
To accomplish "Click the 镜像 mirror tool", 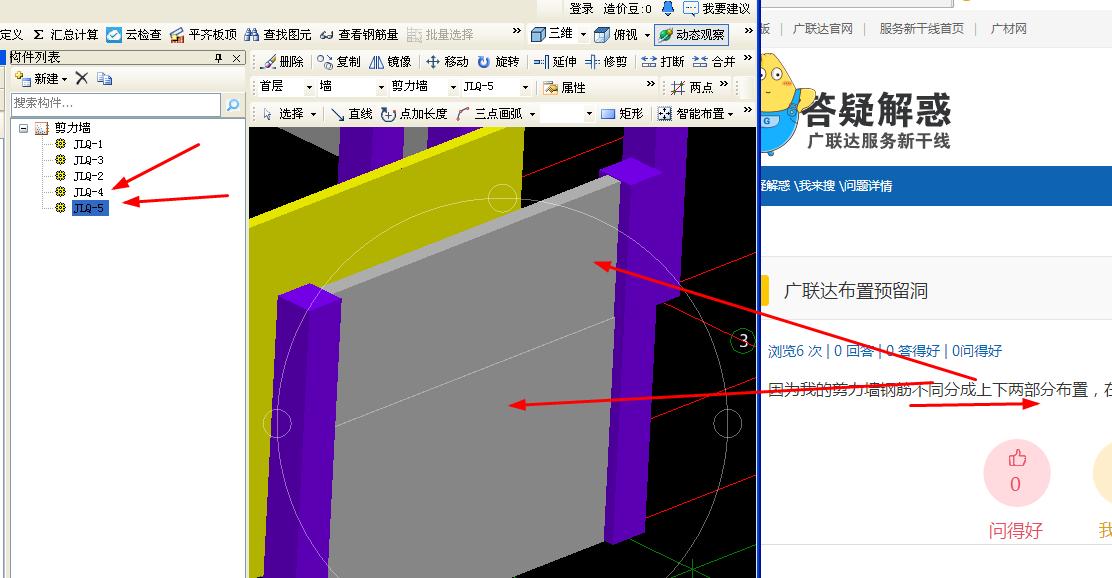I will pos(389,62).
